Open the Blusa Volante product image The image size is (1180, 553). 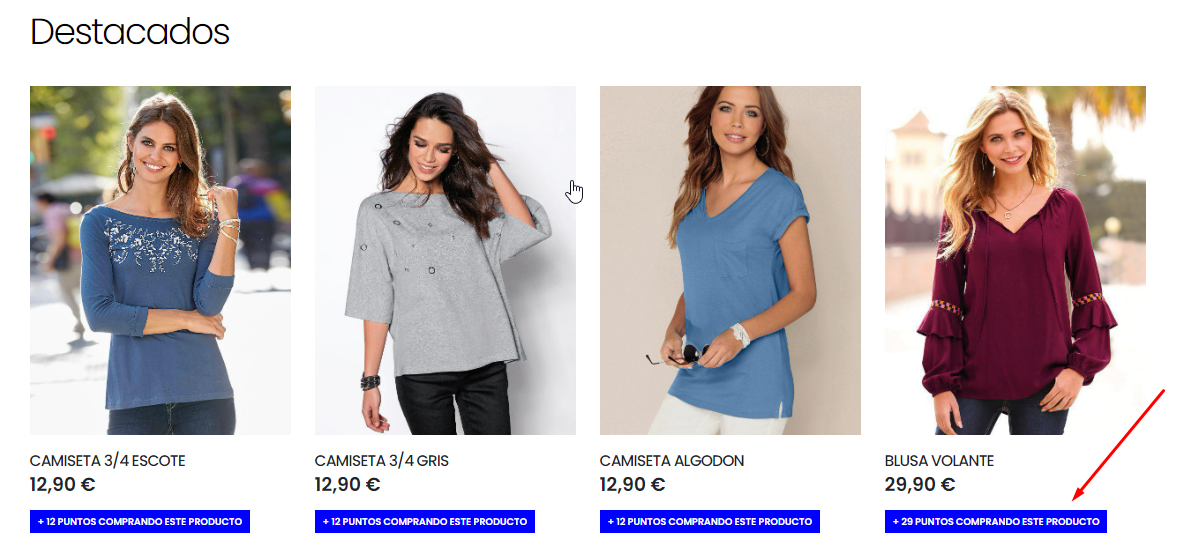pos(1015,260)
